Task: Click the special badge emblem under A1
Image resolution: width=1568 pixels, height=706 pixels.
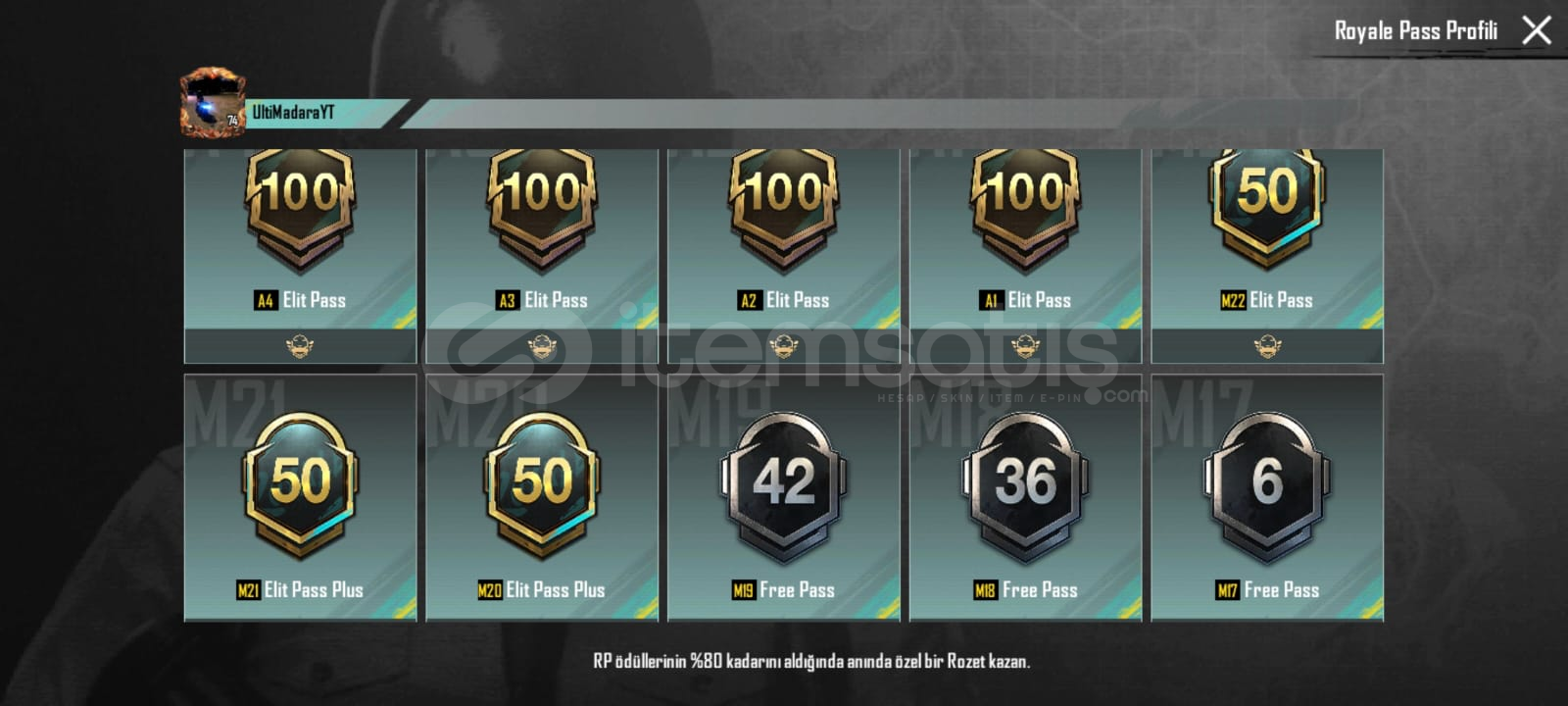Action: (x=1025, y=346)
